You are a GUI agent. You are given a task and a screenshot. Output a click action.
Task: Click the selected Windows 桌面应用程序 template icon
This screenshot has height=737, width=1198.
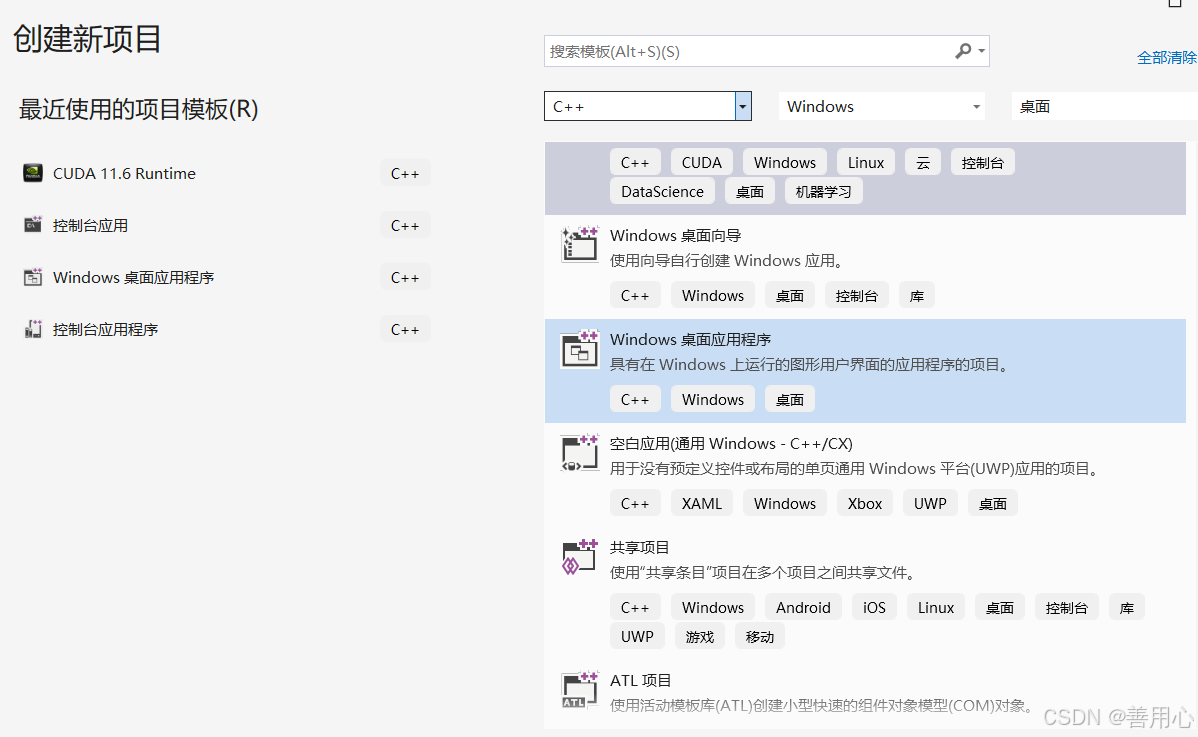click(580, 349)
